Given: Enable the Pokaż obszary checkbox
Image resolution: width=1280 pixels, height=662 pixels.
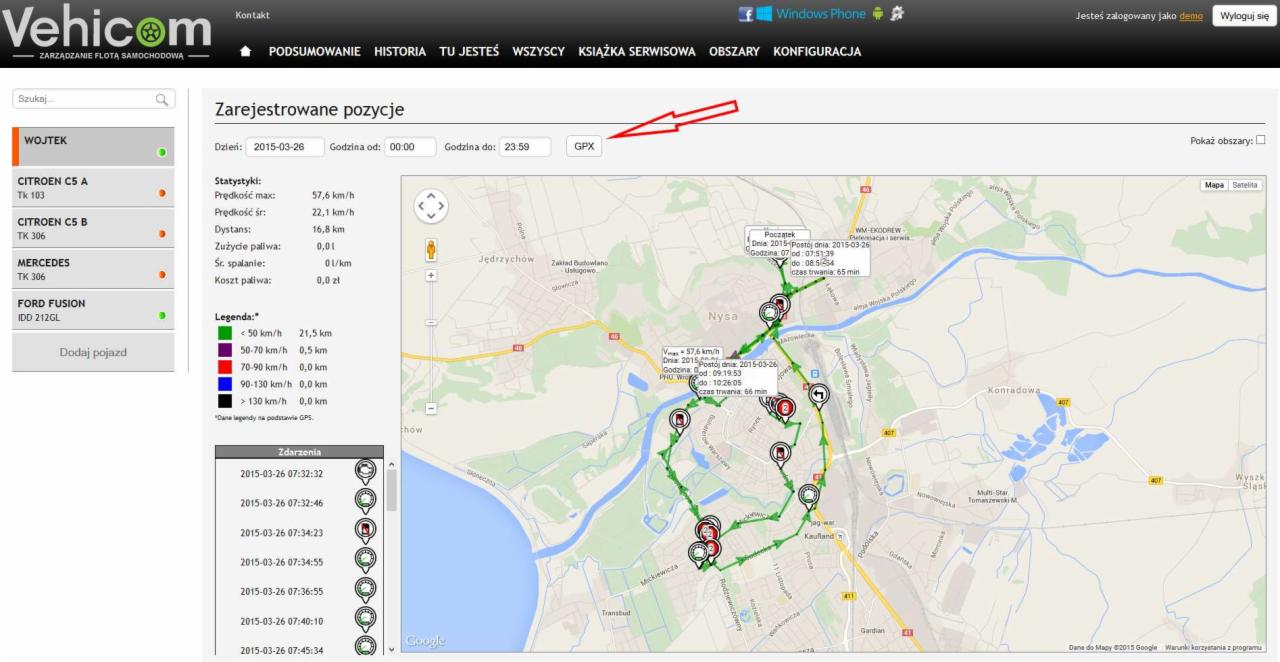Looking at the screenshot, I should pos(1260,140).
